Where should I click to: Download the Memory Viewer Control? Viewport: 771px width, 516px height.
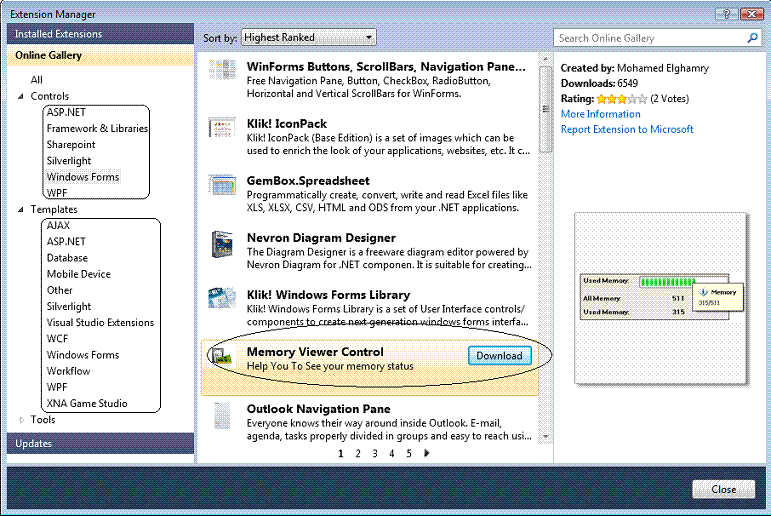[x=500, y=356]
